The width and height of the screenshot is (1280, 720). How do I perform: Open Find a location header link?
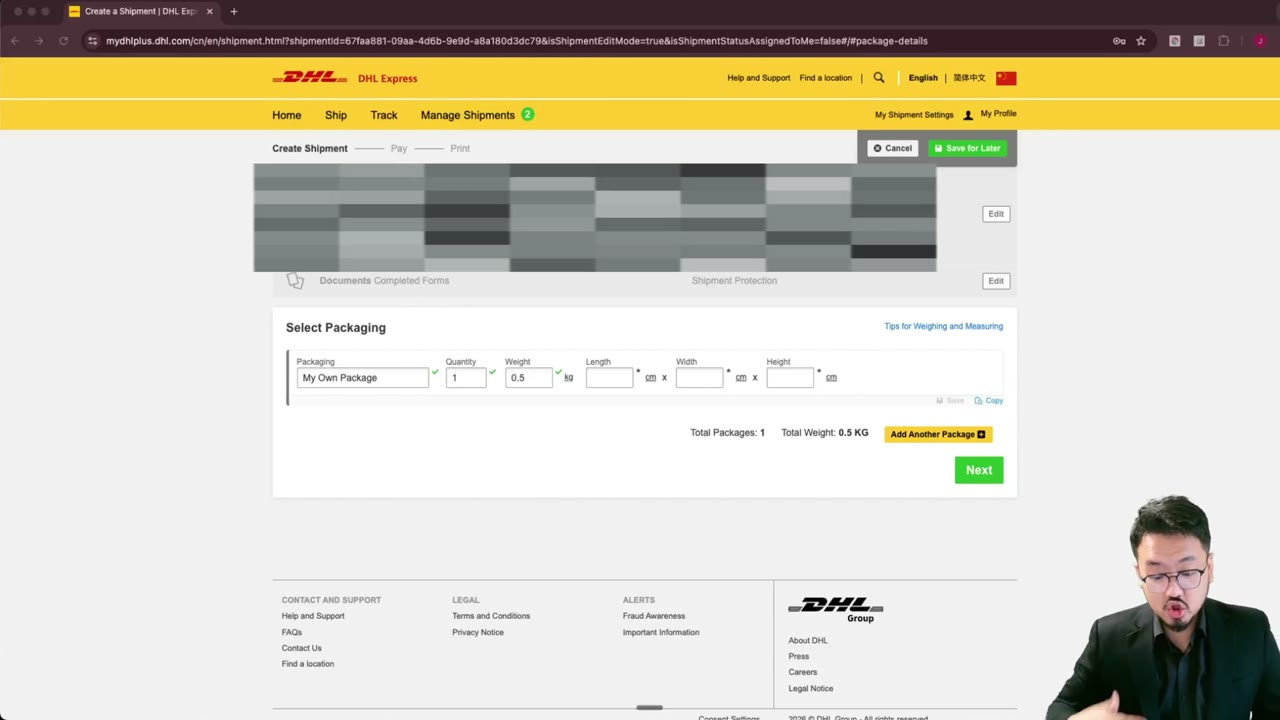826,78
